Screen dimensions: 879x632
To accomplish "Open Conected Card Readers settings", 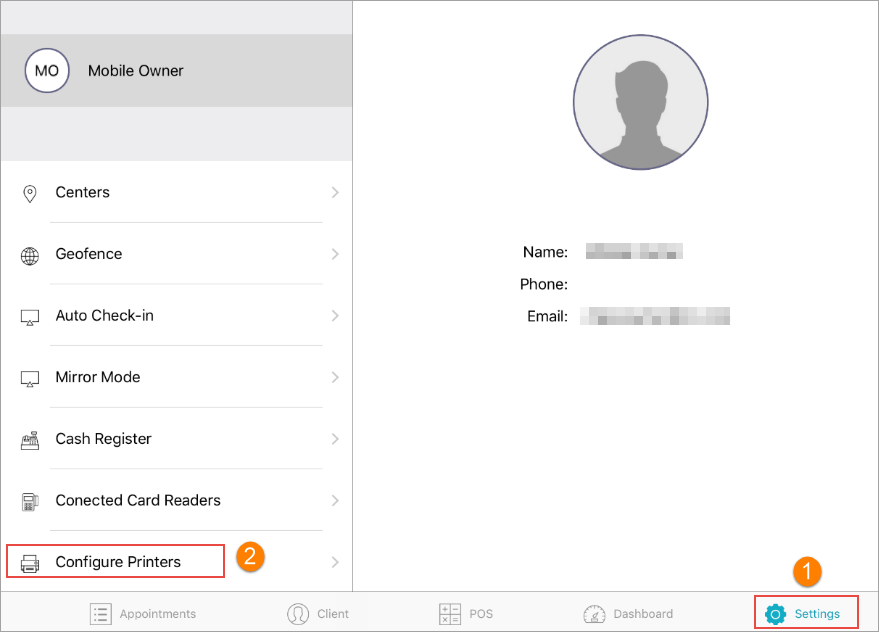I will pyautogui.click(x=177, y=500).
